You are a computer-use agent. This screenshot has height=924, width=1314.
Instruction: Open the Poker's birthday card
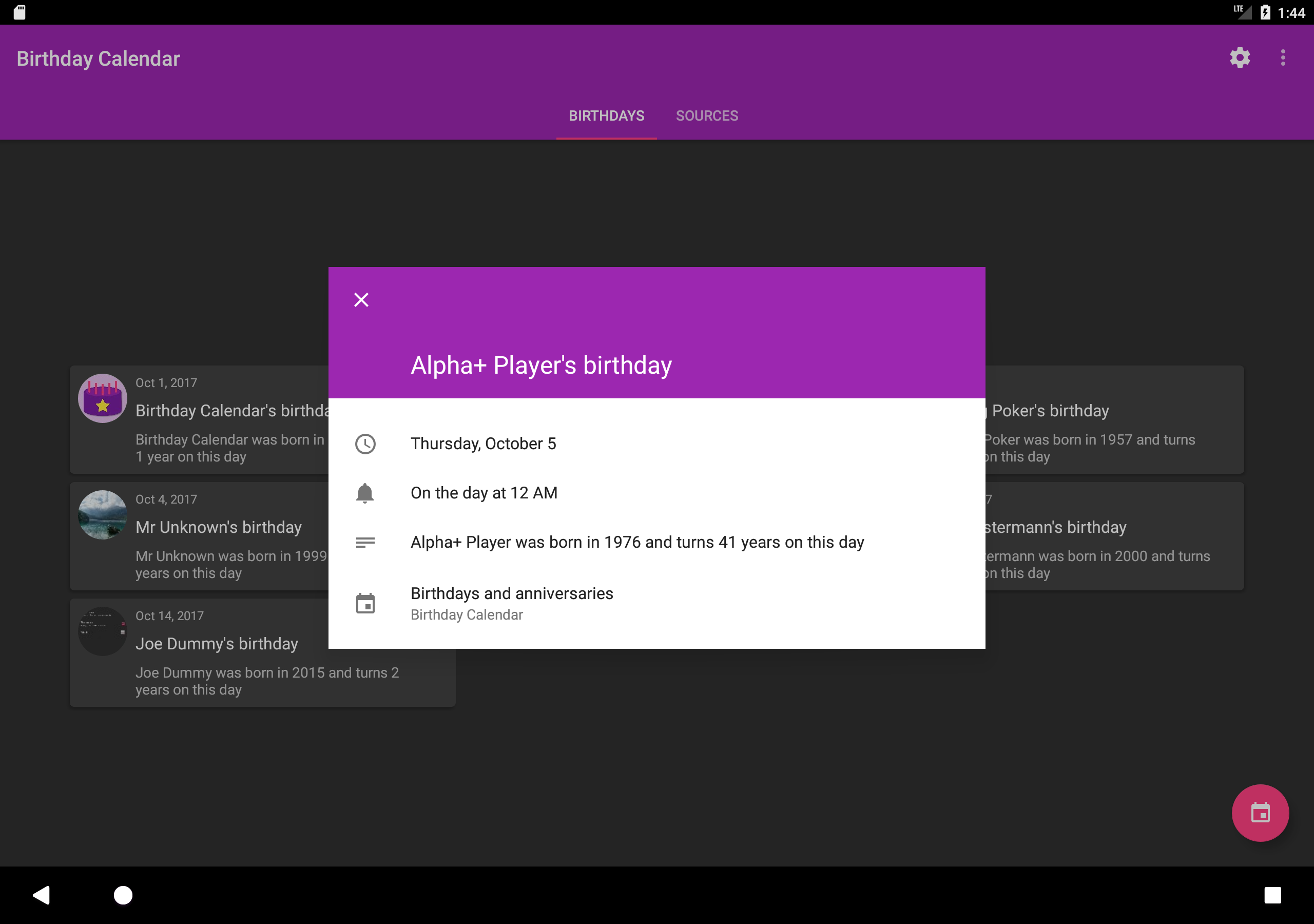[1113, 419]
